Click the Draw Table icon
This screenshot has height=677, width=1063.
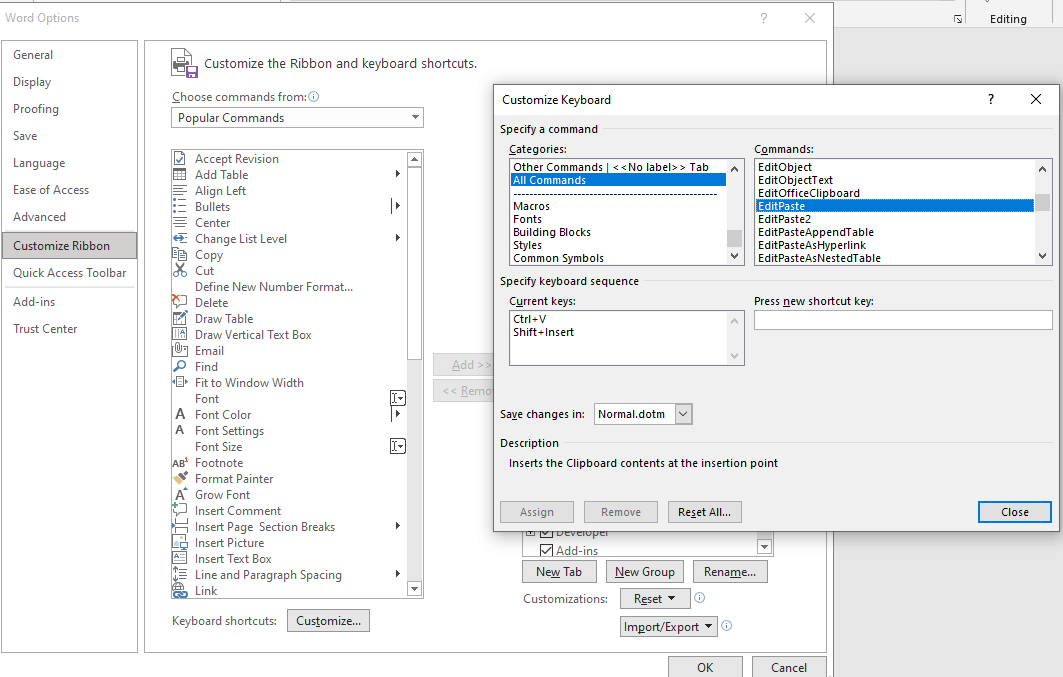(x=180, y=319)
